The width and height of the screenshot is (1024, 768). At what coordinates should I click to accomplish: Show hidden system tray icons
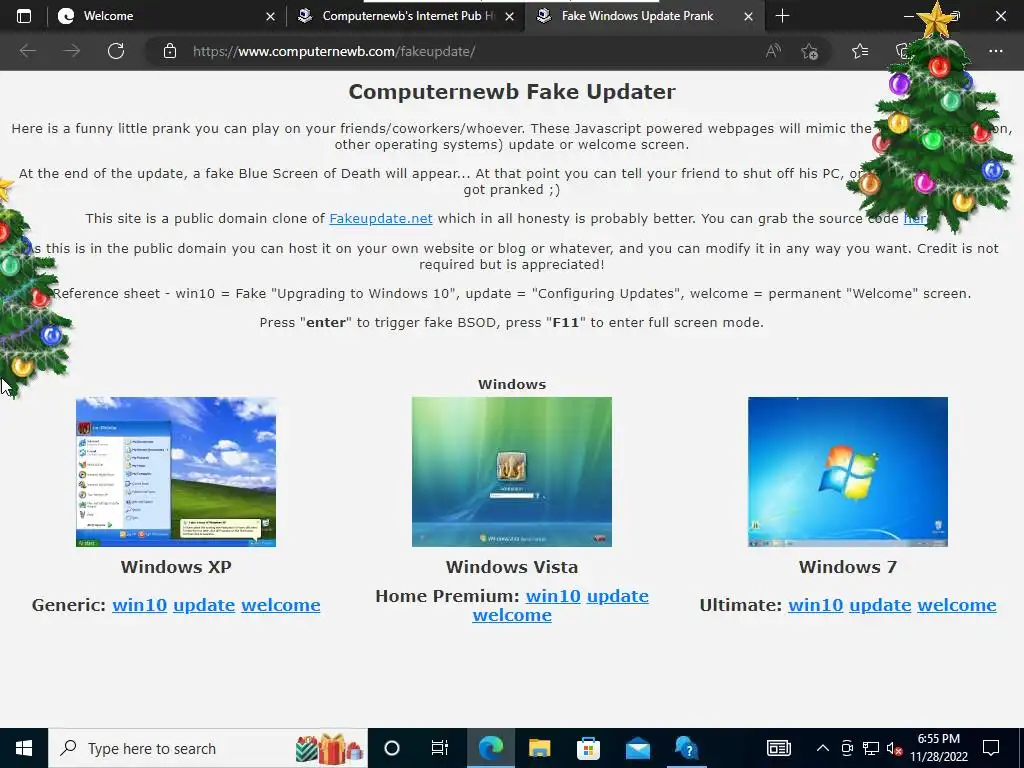tap(823, 748)
